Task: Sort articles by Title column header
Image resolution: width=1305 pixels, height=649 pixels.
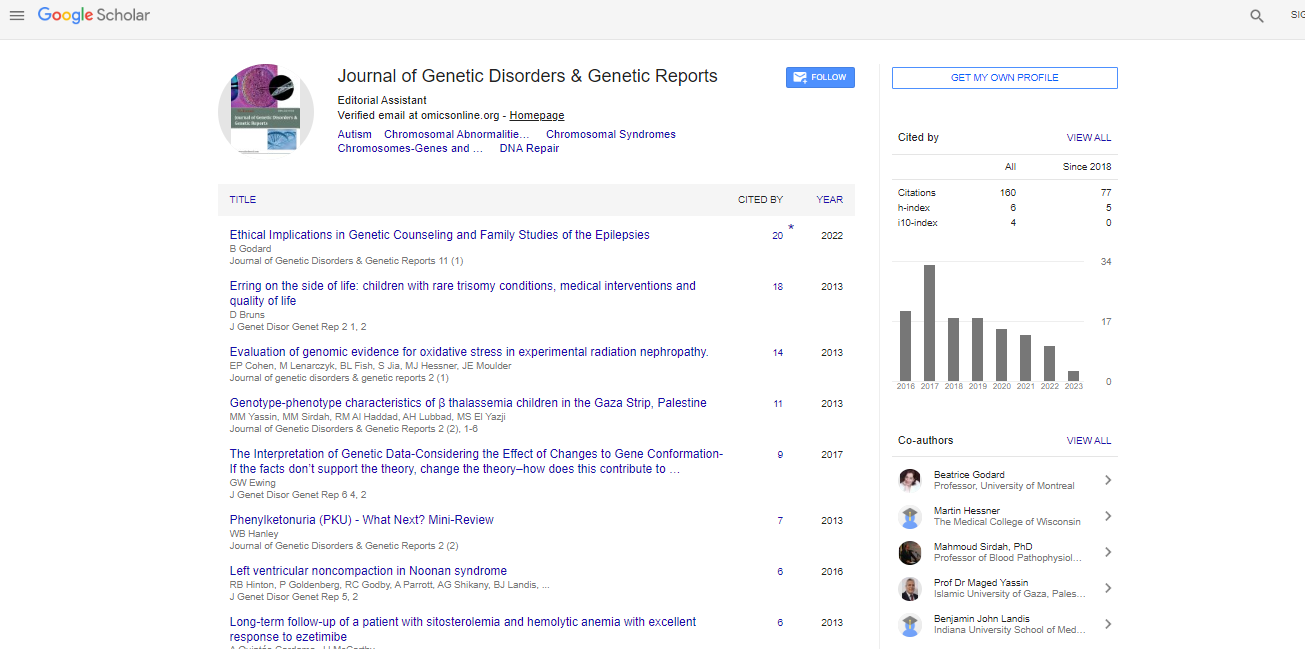Action: coord(243,200)
